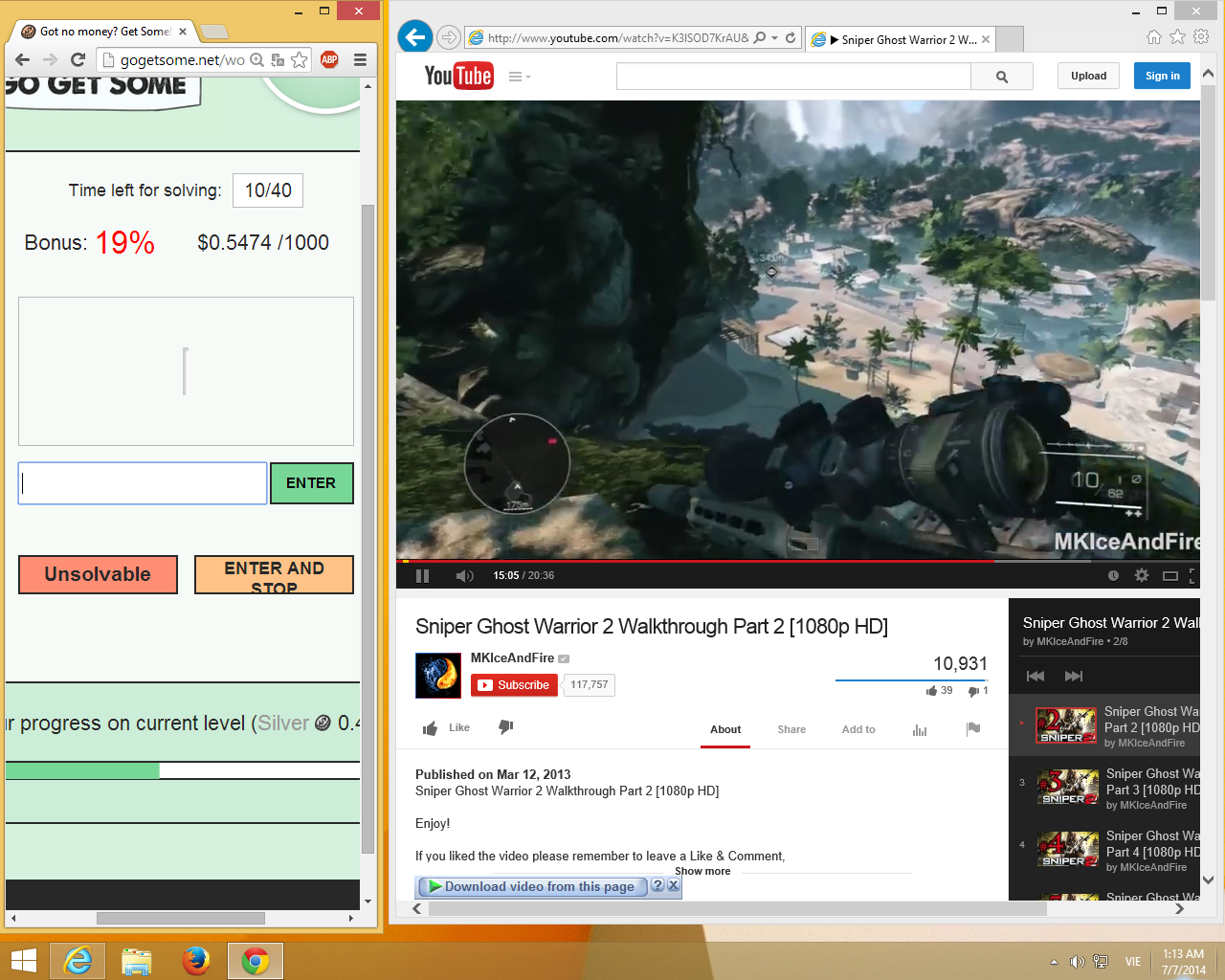The image size is (1225, 980).
Task: Skip to previous video in the playlist
Action: pyautogui.click(x=1036, y=676)
